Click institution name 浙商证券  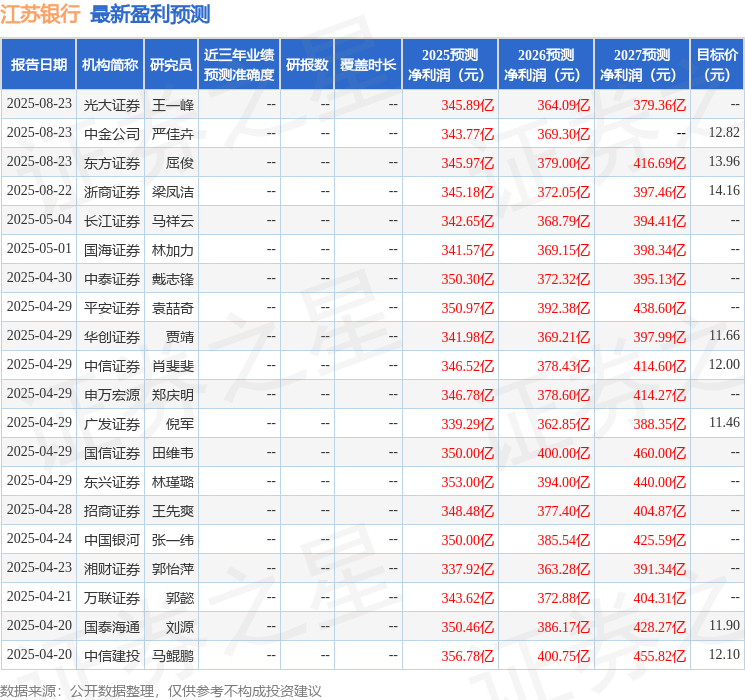pos(112,192)
